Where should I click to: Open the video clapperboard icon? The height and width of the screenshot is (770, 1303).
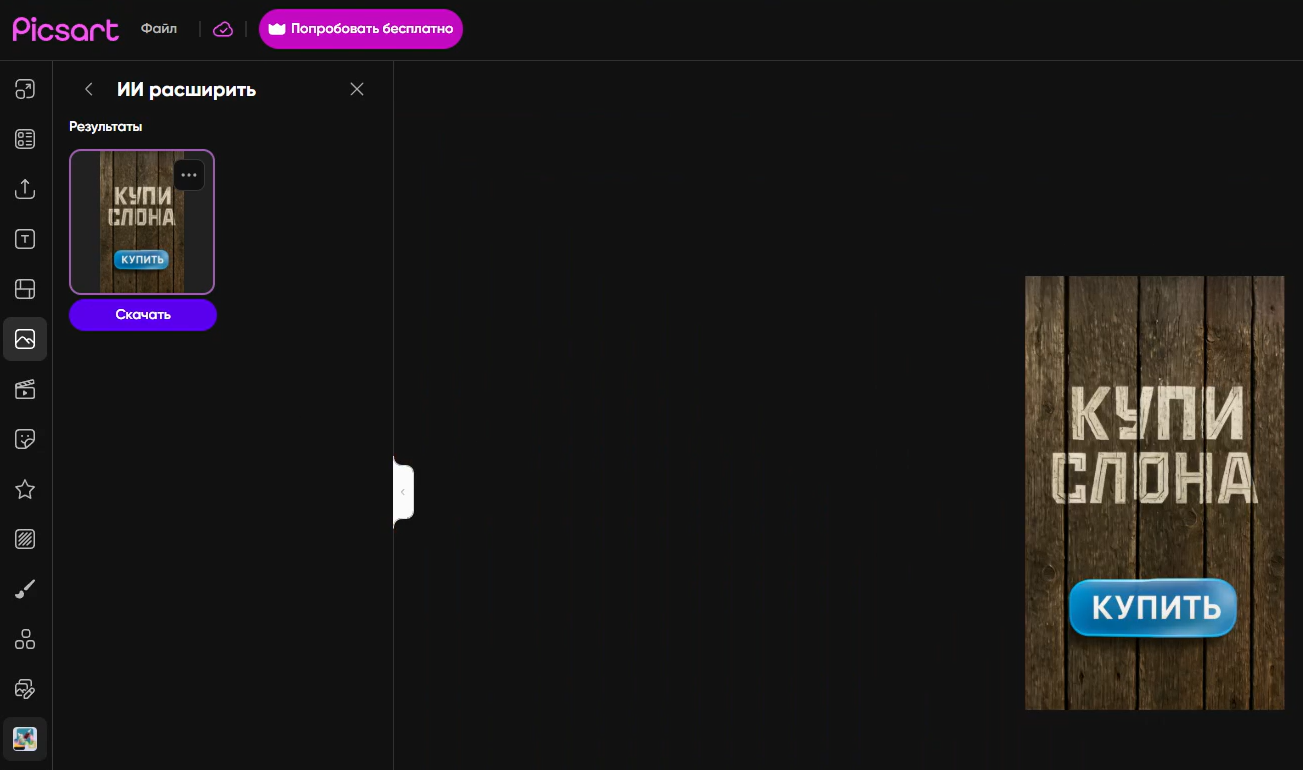[x=25, y=389]
